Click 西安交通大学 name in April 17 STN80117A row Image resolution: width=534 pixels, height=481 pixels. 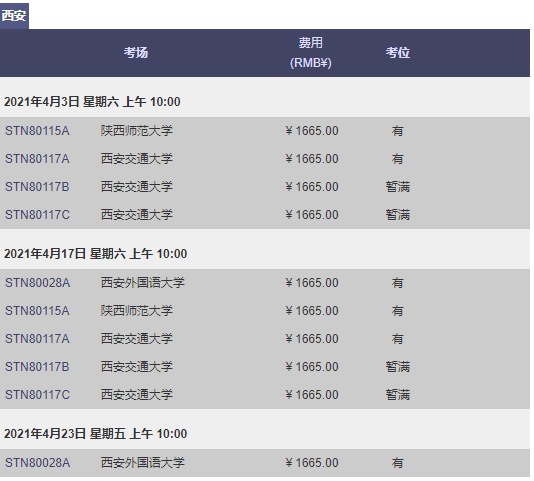tap(137, 339)
